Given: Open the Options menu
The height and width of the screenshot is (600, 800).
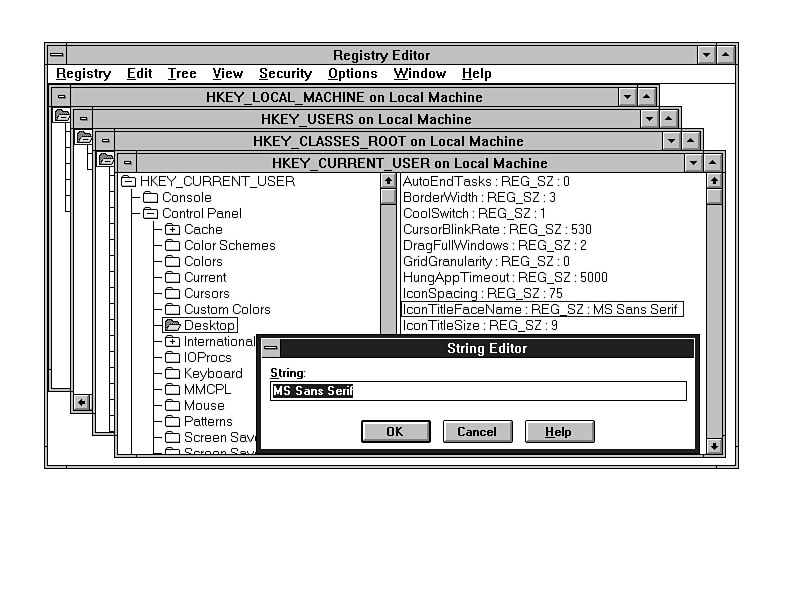Looking at the screenshot, I should click(352, 73).
